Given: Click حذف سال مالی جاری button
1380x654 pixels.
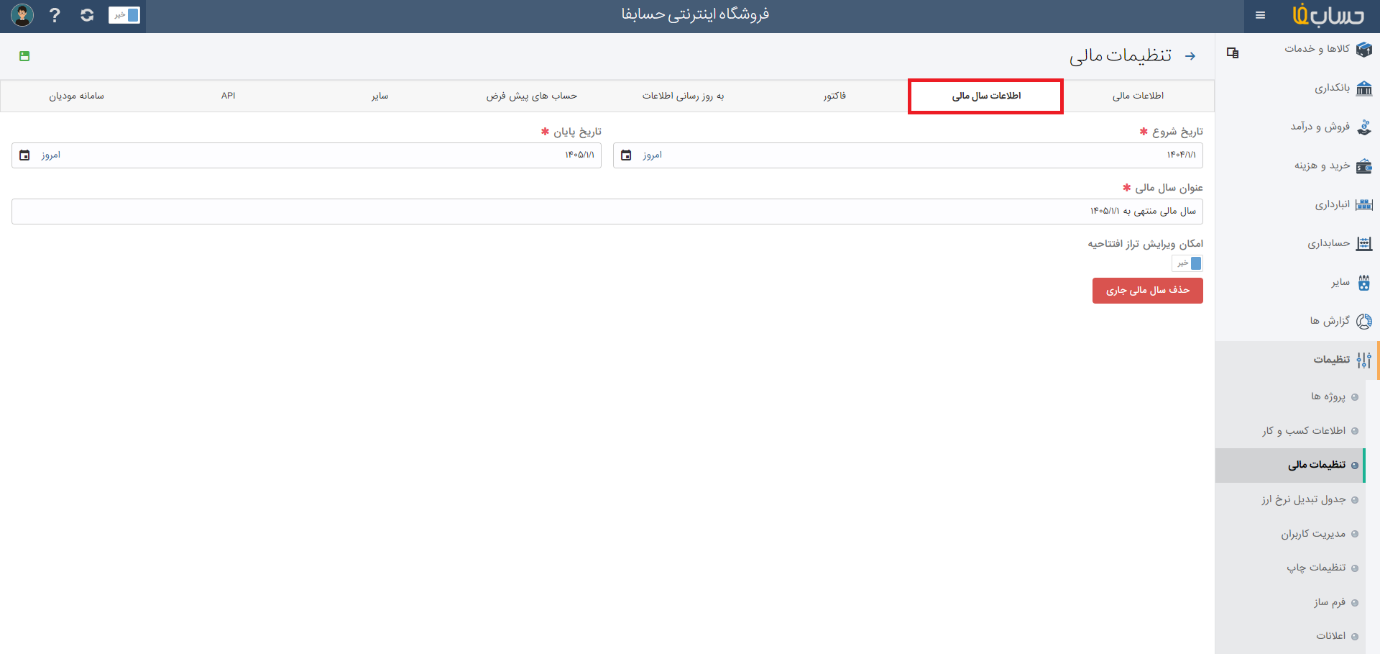Looking at the screenshot, I should pos(1148,290).
